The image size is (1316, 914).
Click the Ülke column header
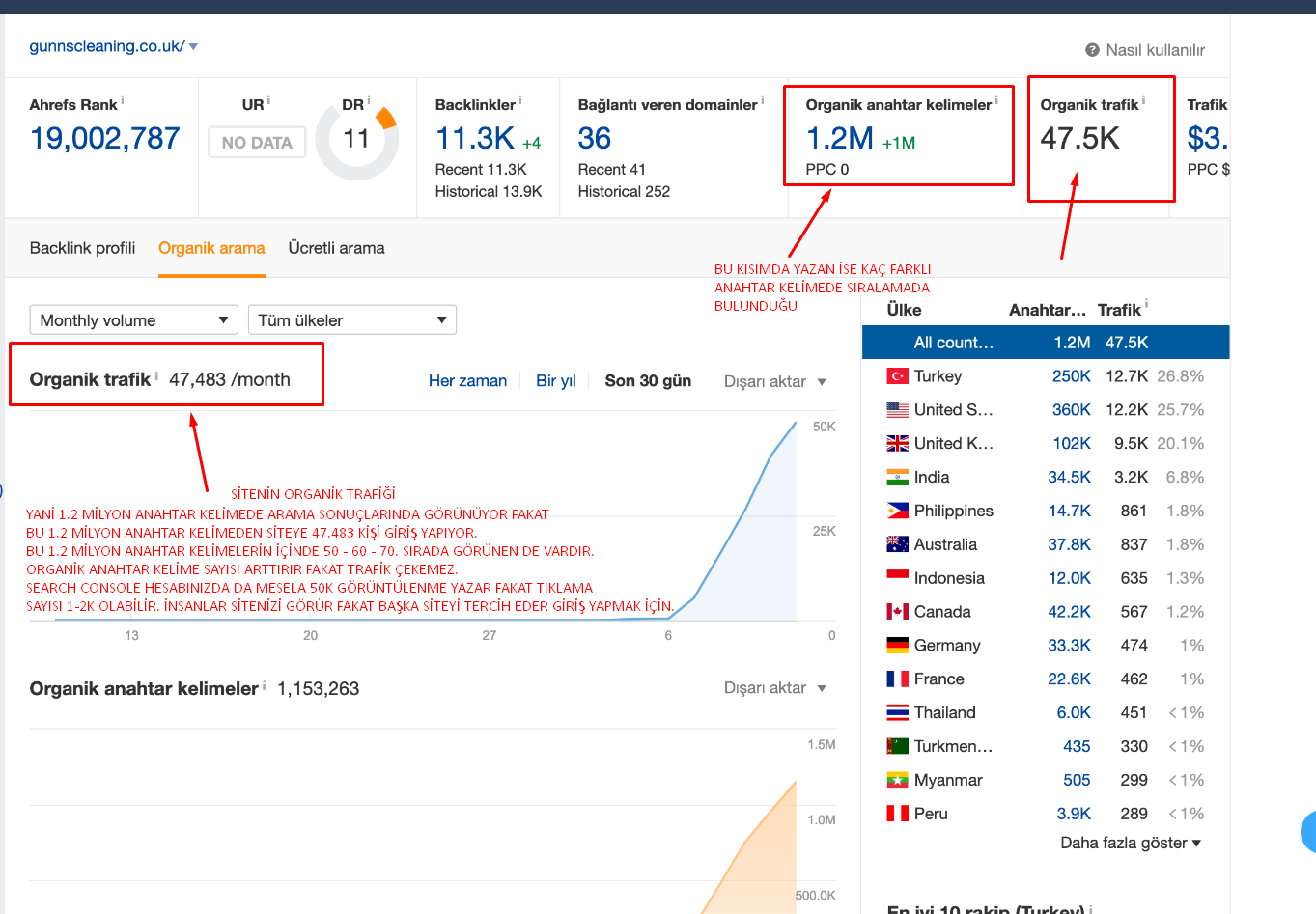point(904,310)
